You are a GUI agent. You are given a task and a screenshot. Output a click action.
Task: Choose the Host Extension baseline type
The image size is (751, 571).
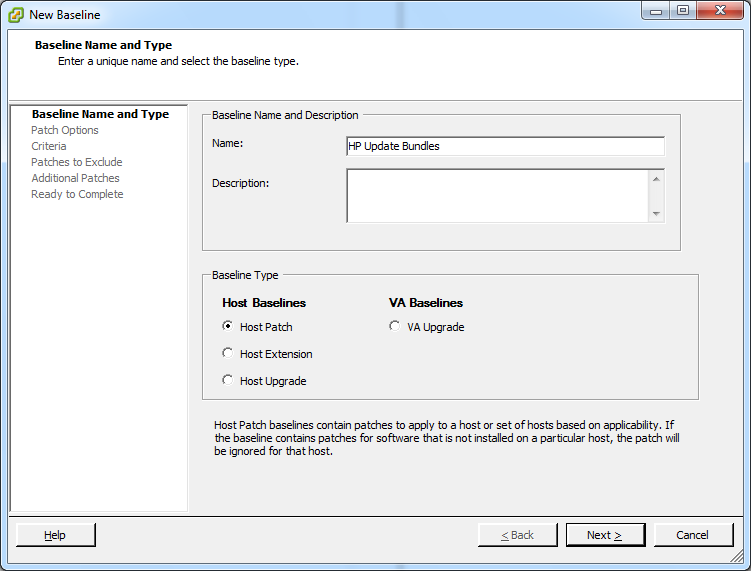click(x=228, y=353)
